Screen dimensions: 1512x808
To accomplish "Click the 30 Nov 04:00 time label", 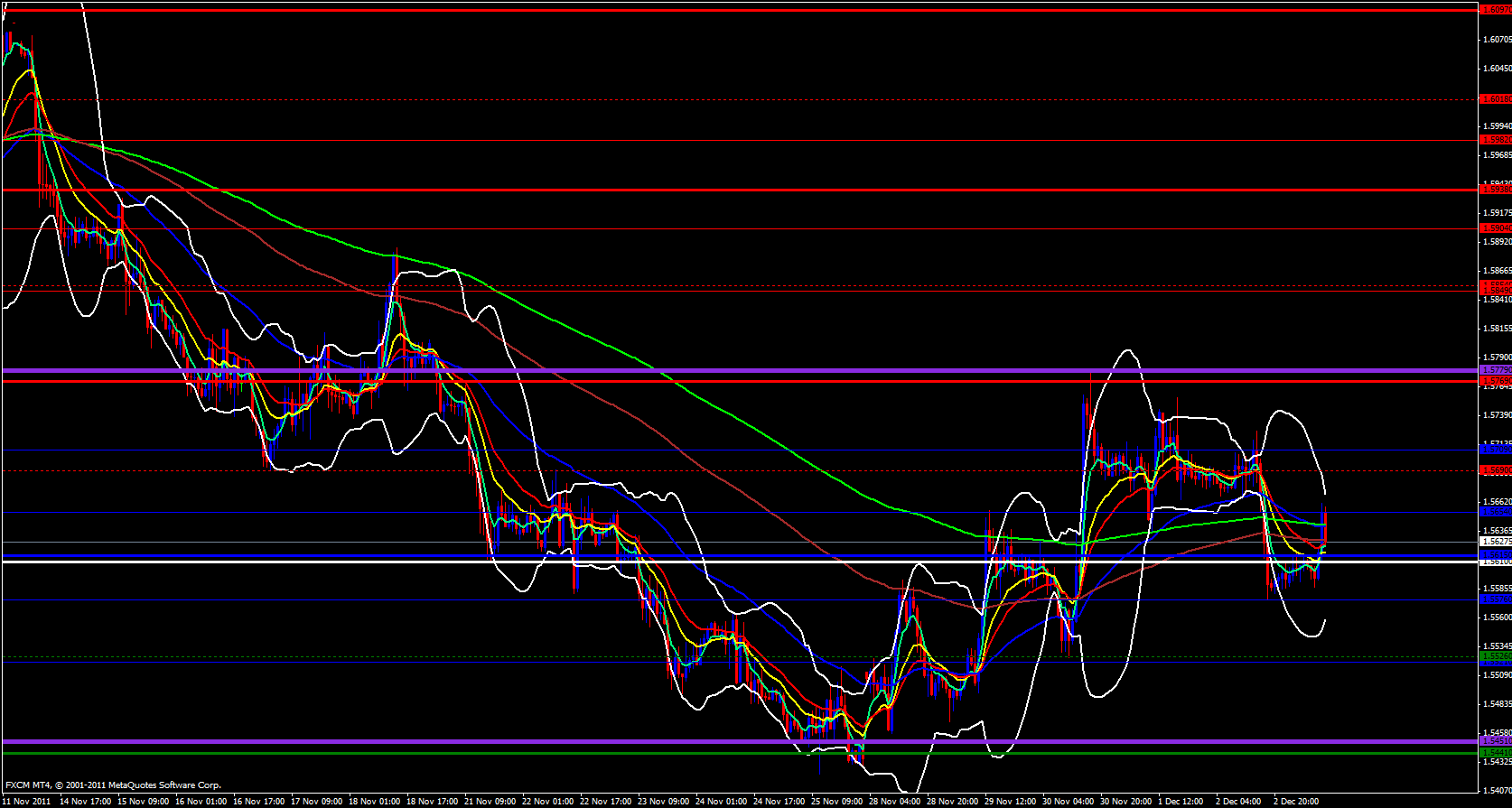I will tap(1068, 801).
